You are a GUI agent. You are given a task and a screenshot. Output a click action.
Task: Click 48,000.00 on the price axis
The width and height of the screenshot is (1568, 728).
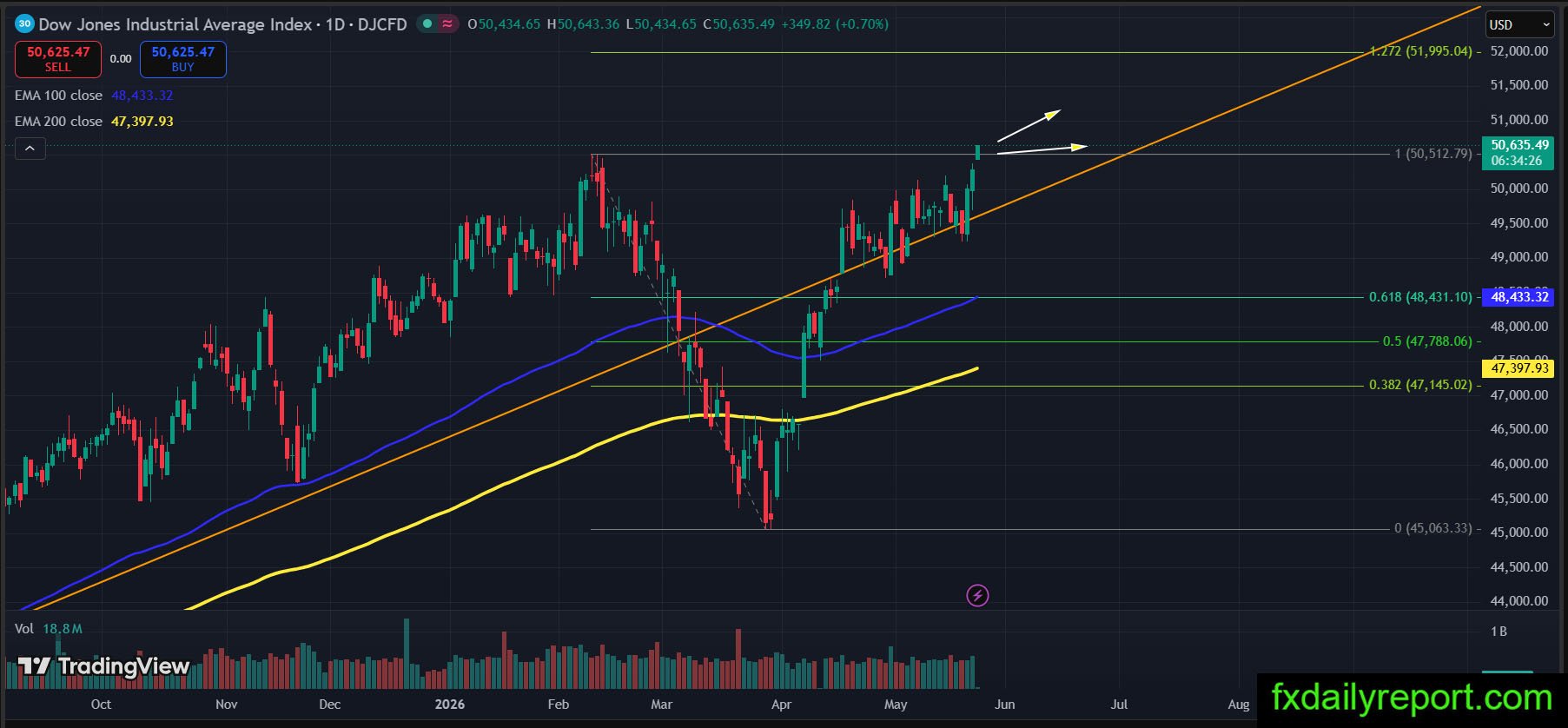pos(1519,327)
